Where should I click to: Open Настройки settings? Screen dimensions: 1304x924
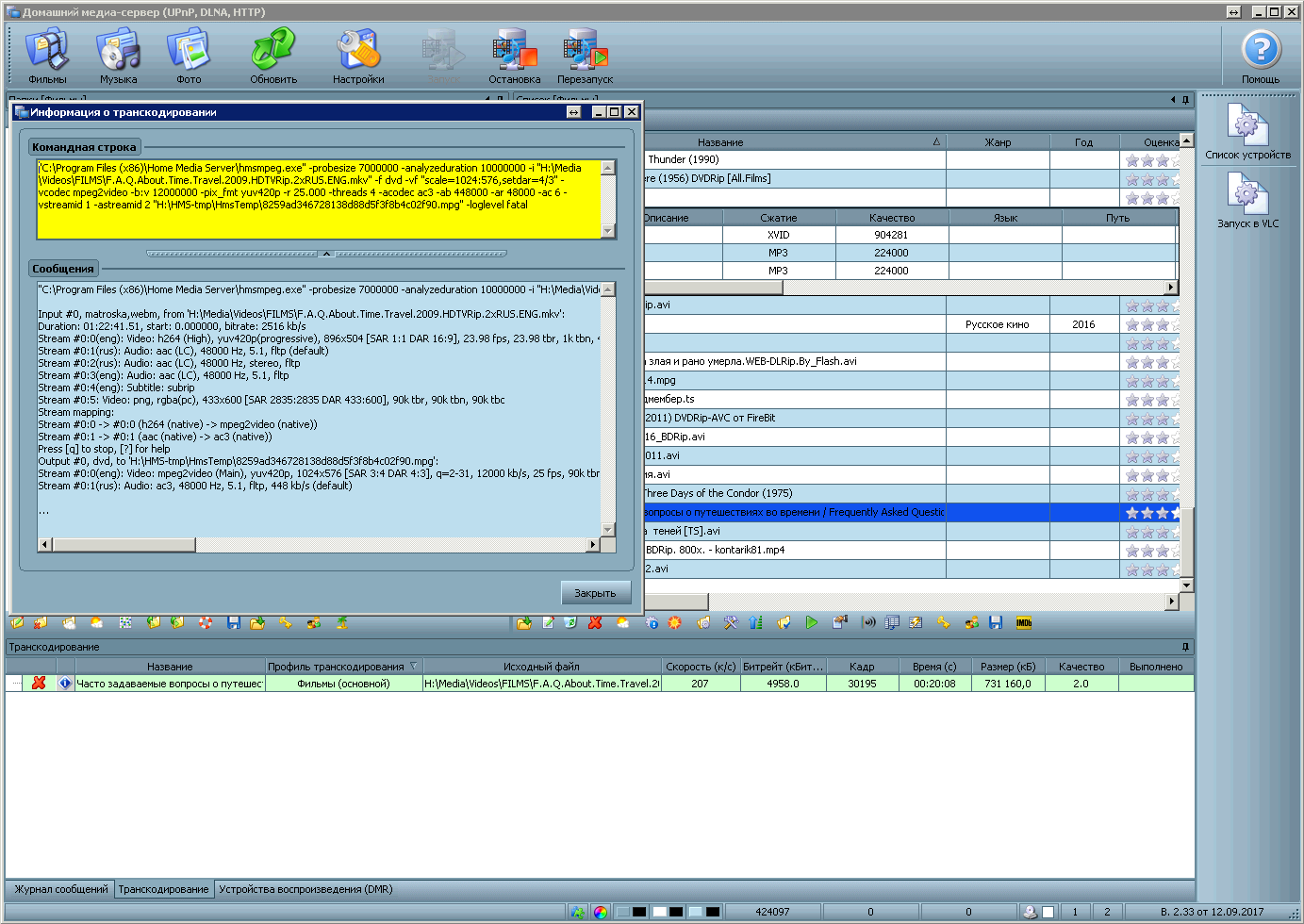coord(358,55)
